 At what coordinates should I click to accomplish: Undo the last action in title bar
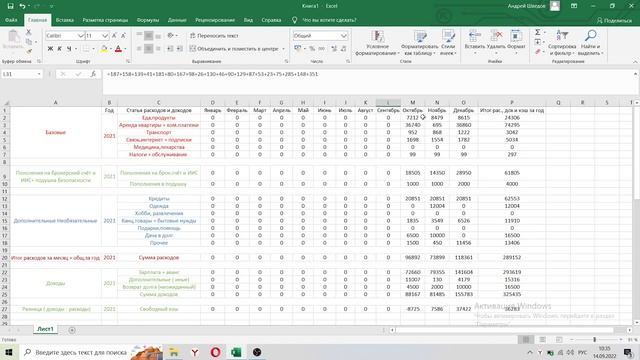(x=22, y=6)
